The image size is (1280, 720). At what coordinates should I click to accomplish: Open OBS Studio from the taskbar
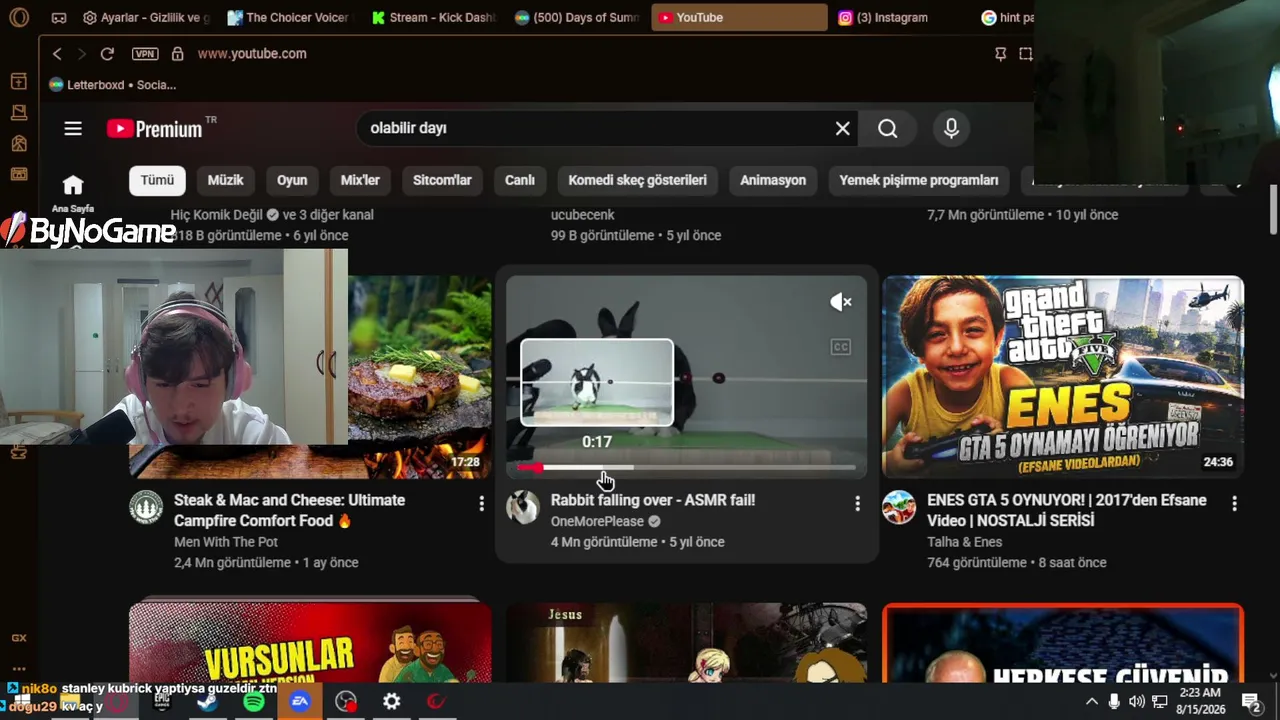pos(346,702)
